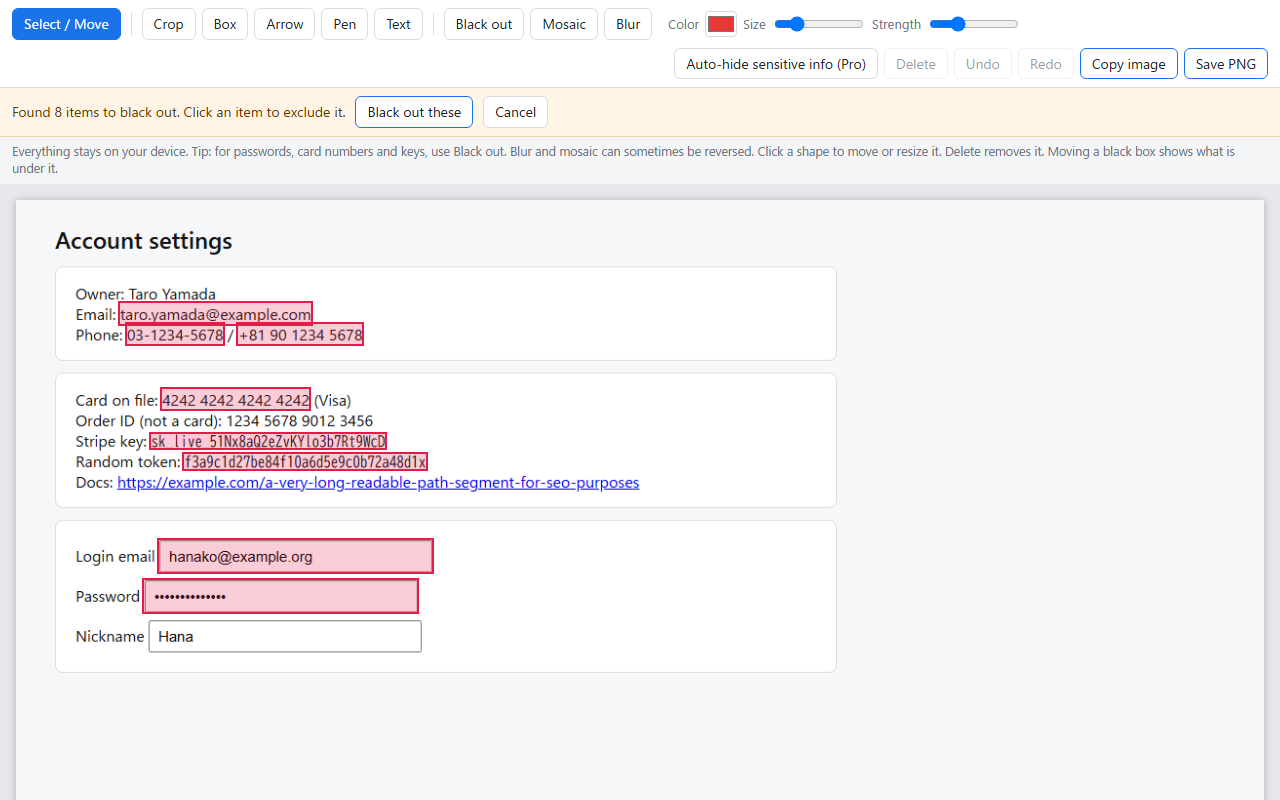1280x800 pixels.
Task: Exclude the Random token highlight
Action: [305, 462]
